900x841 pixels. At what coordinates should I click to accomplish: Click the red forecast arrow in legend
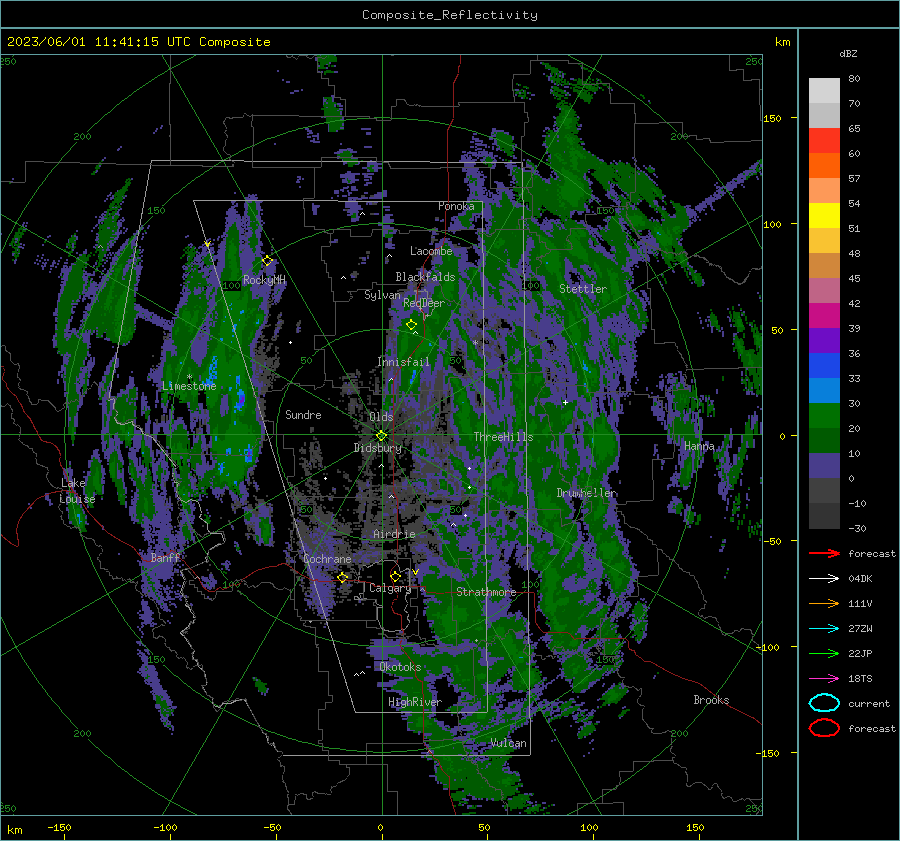(824, 553)
